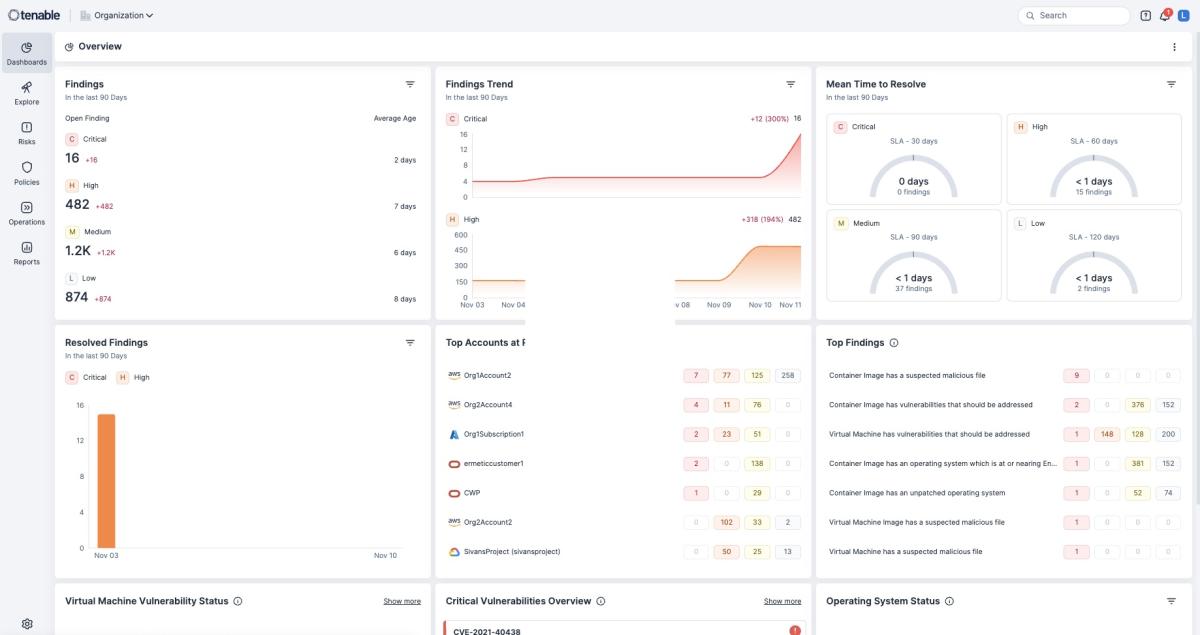The height and width of the screenshot is (635, 1200).
Task: Open the filter for the Findings widget
Action: (x=409, y=84)
